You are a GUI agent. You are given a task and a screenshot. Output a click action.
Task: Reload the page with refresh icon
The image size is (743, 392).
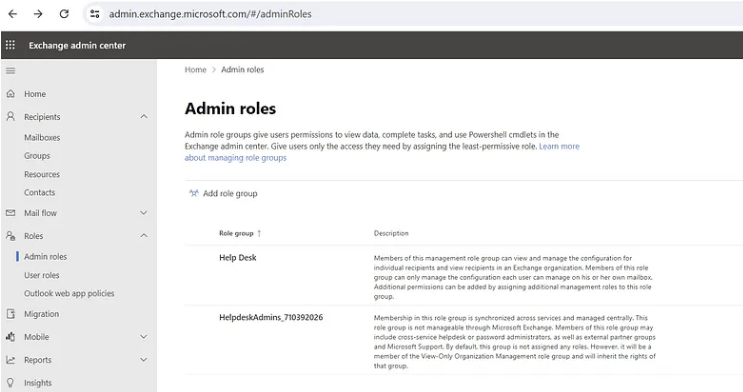tap(64, 14)
